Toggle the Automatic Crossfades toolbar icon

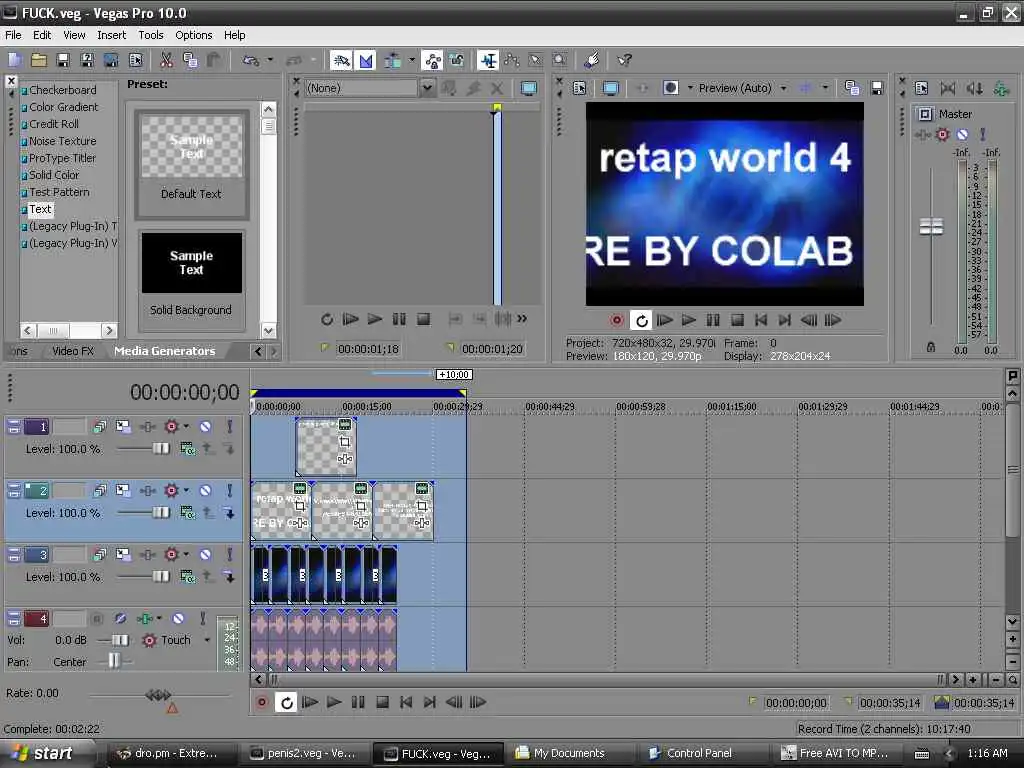(366, 60)
